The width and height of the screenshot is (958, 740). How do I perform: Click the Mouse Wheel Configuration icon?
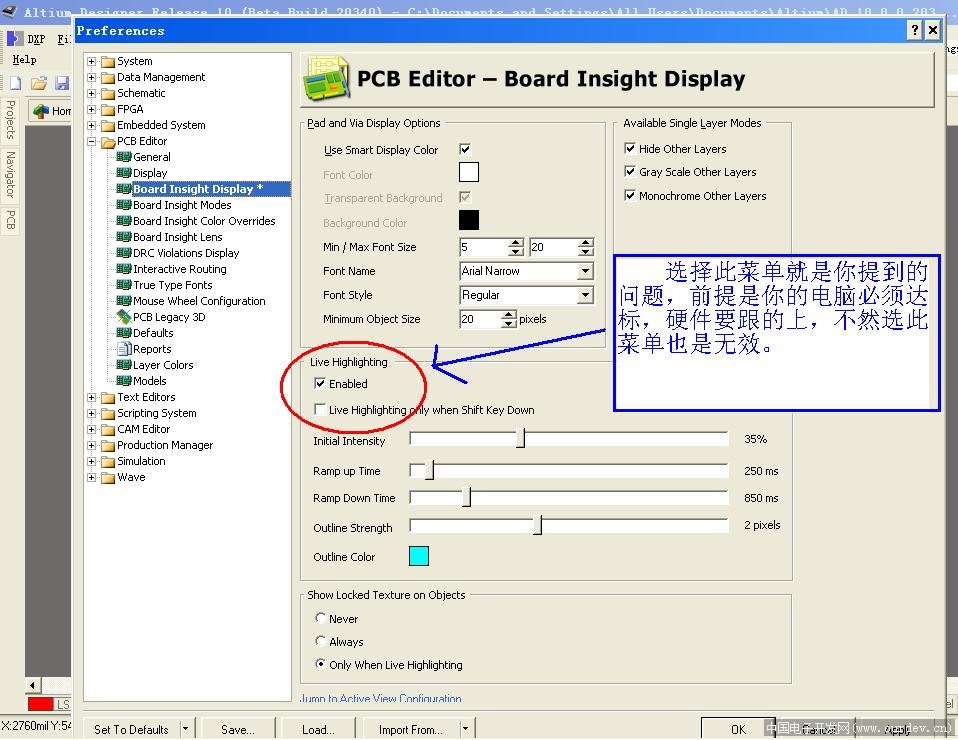pos(124,301)
